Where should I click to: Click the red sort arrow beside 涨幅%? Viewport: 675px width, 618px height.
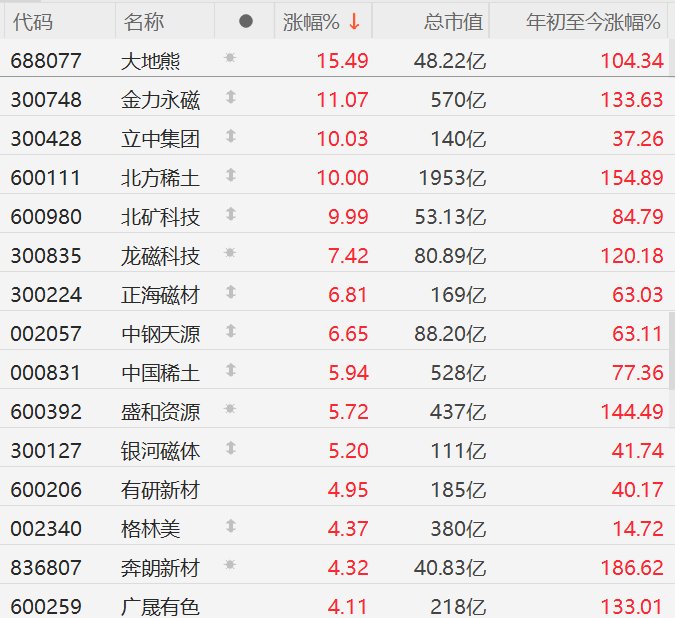click(x=354, y=22)
